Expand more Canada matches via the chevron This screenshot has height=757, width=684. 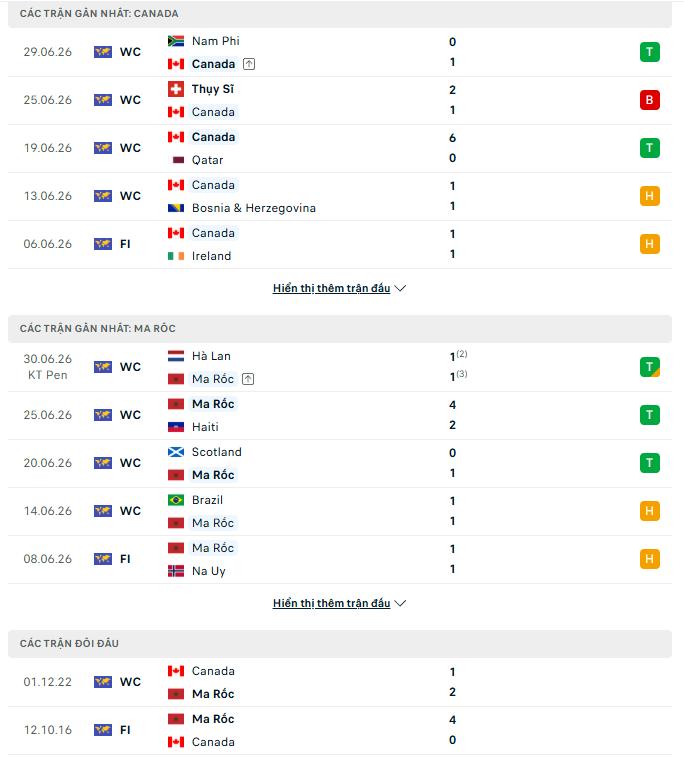tap(400, 288)
